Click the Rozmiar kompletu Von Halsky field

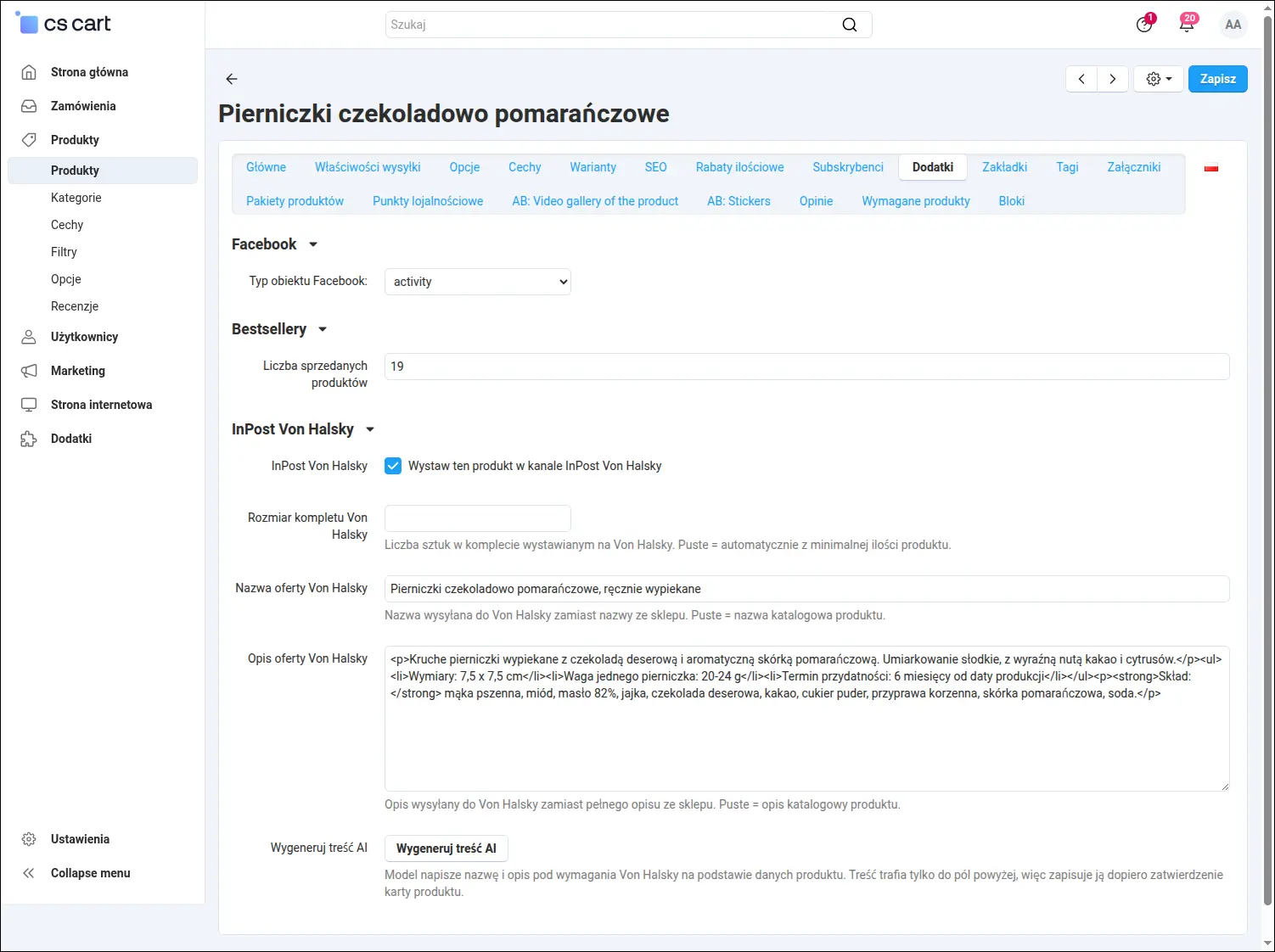[x=478, y=518]
